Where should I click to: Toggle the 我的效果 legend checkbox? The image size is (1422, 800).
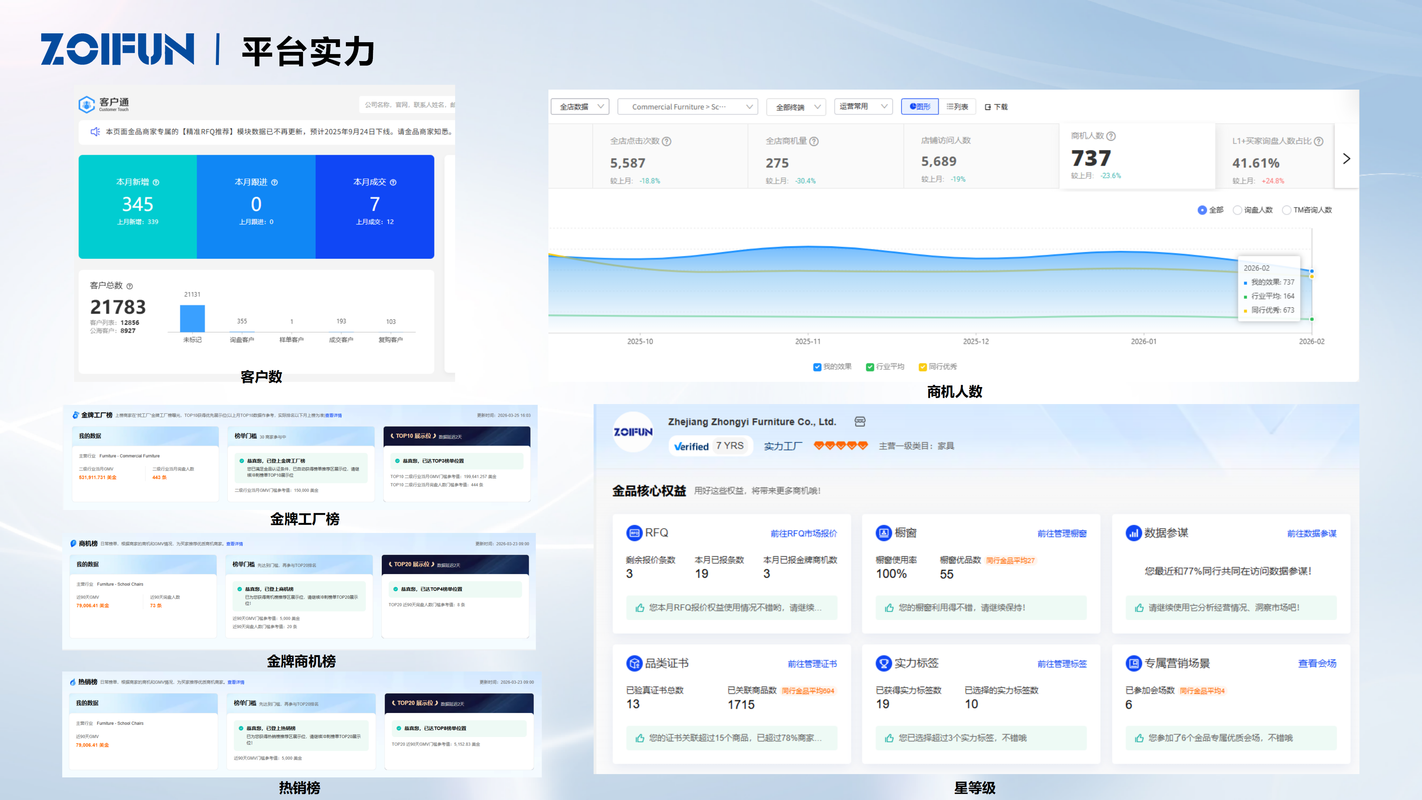pos(818,367)
